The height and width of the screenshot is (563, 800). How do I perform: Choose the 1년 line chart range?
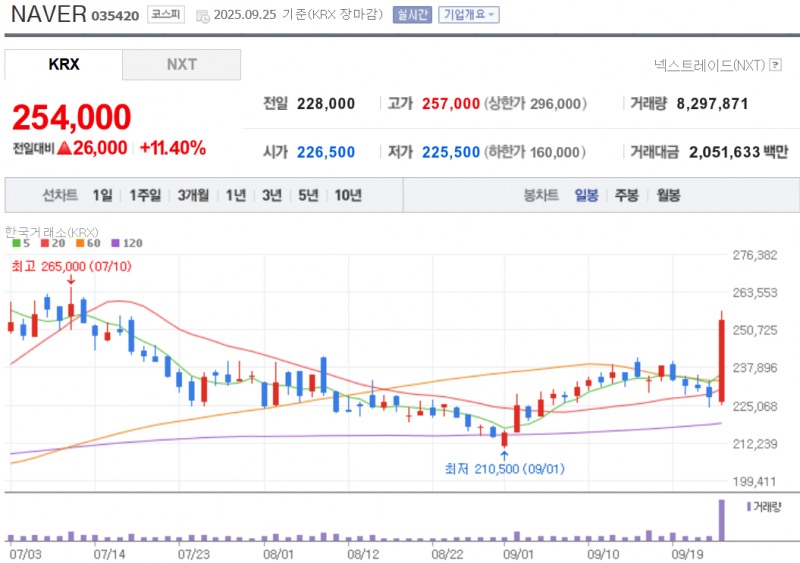tap(236, 195)
